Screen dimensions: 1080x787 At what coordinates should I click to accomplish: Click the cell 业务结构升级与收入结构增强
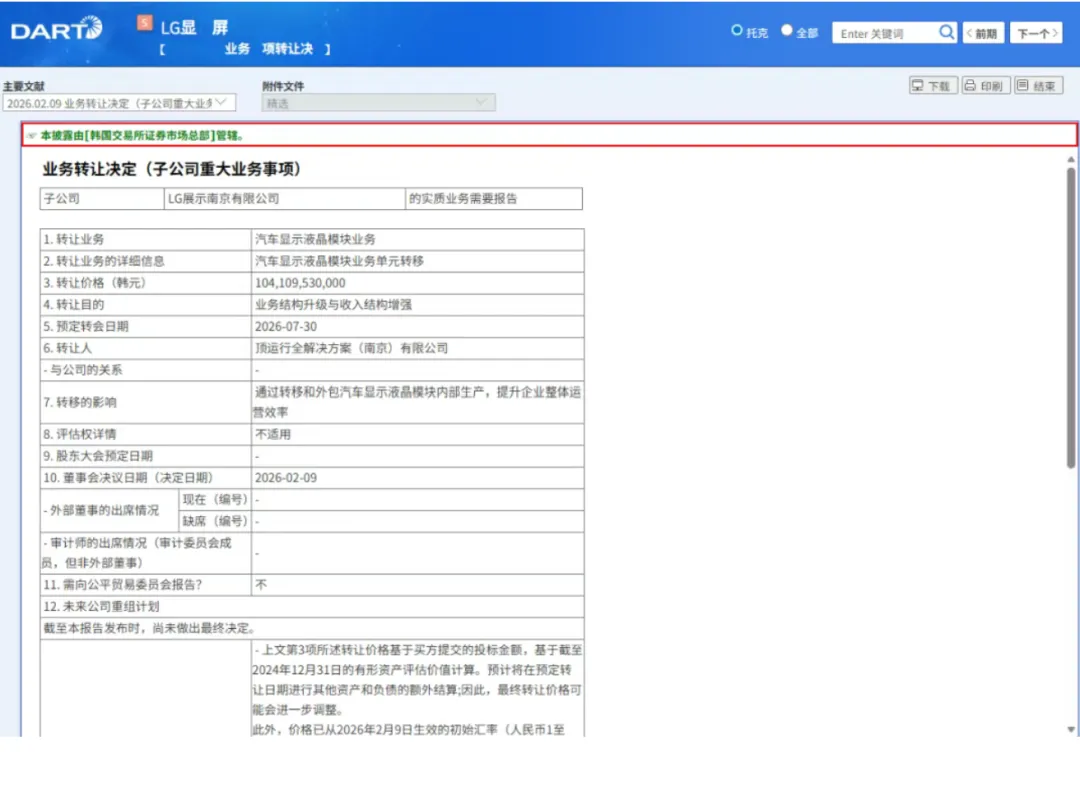(417, 304)
